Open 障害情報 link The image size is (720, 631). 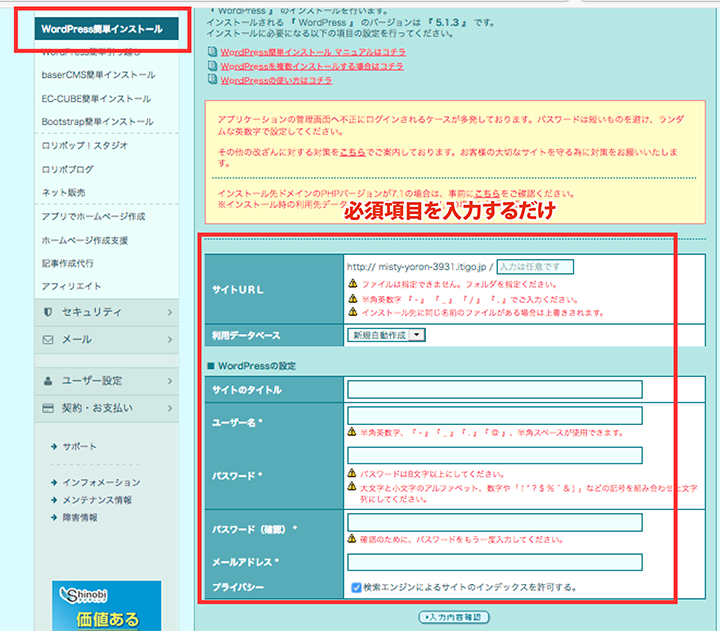point(80,518)
